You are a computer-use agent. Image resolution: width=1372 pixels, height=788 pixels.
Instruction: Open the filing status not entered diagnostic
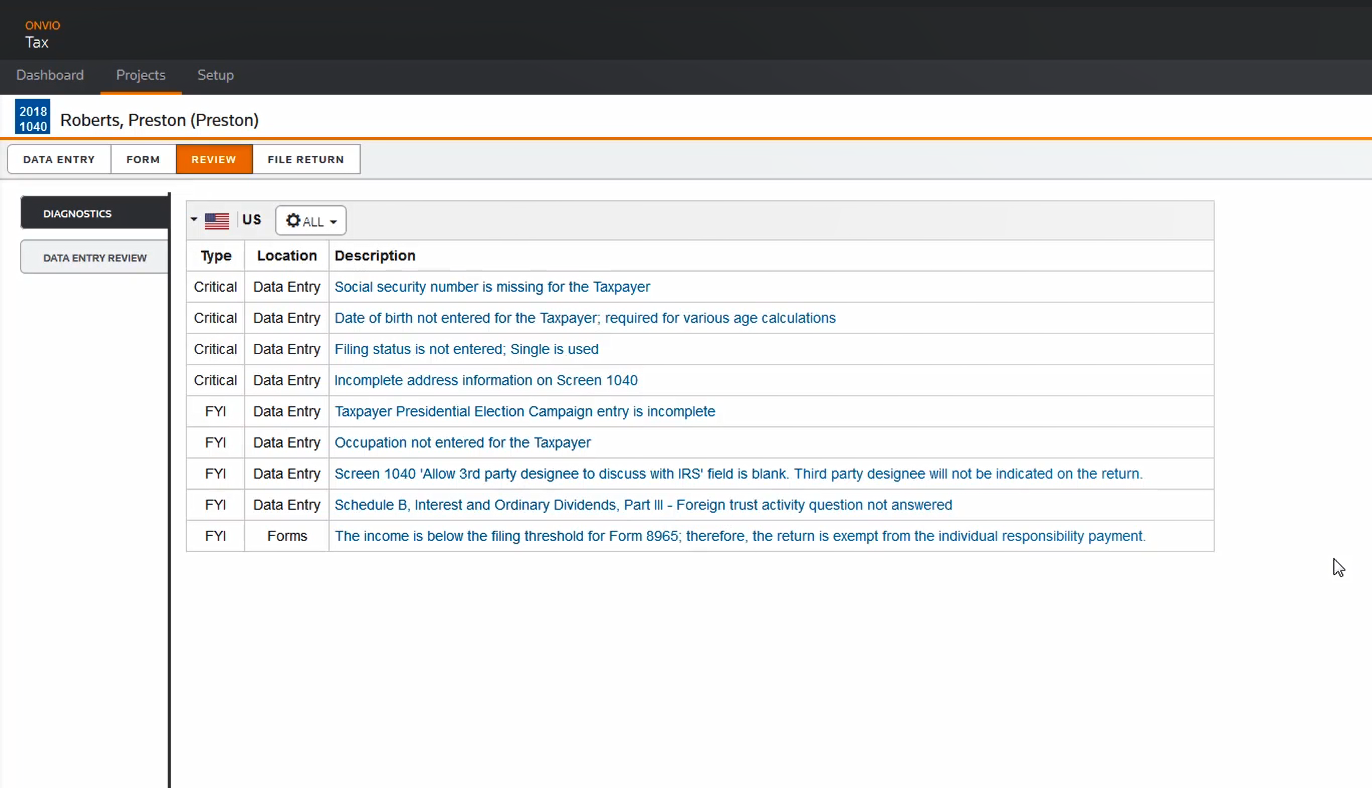tap(466, 349)
